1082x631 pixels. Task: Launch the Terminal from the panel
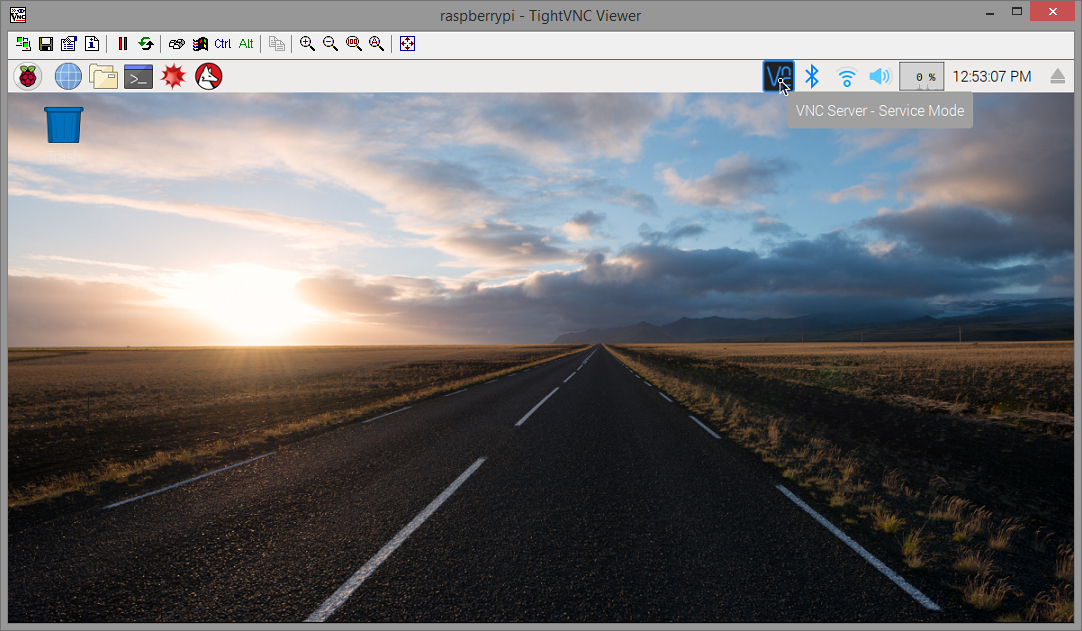138,76
